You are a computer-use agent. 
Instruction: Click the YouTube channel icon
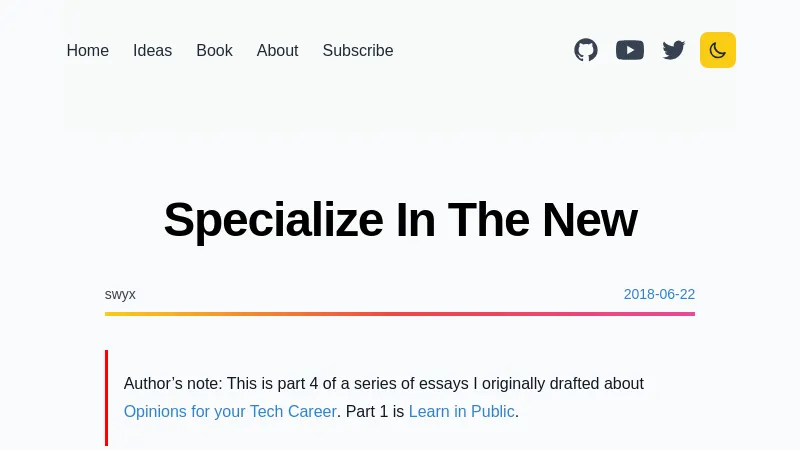click(630, 50)
